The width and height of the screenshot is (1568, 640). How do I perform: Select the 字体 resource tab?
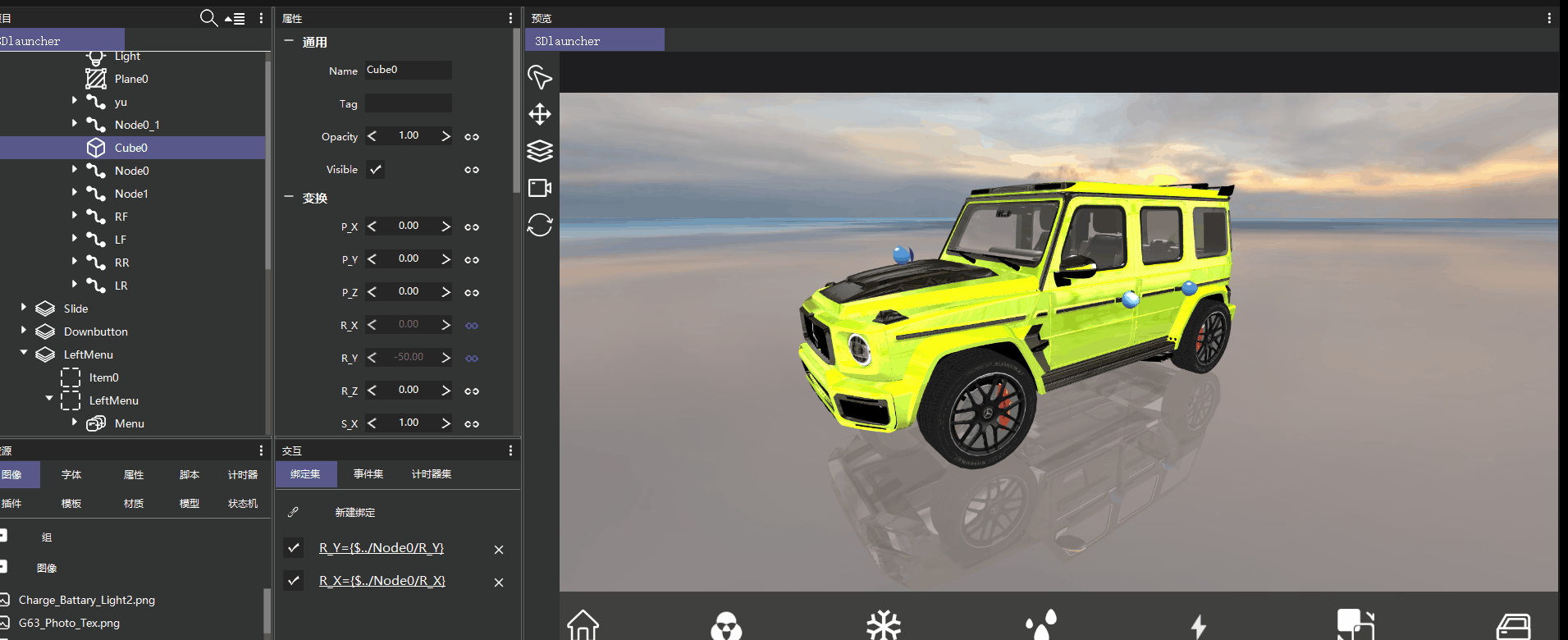71,475
